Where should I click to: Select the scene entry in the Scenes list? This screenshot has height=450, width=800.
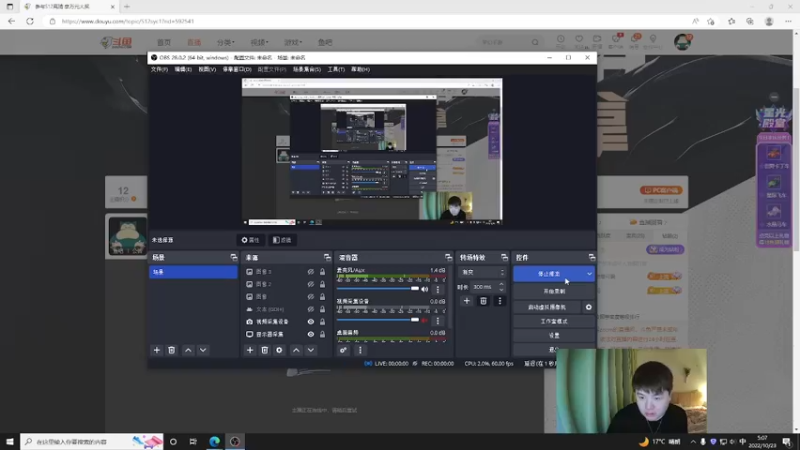[x=193, y=272]
